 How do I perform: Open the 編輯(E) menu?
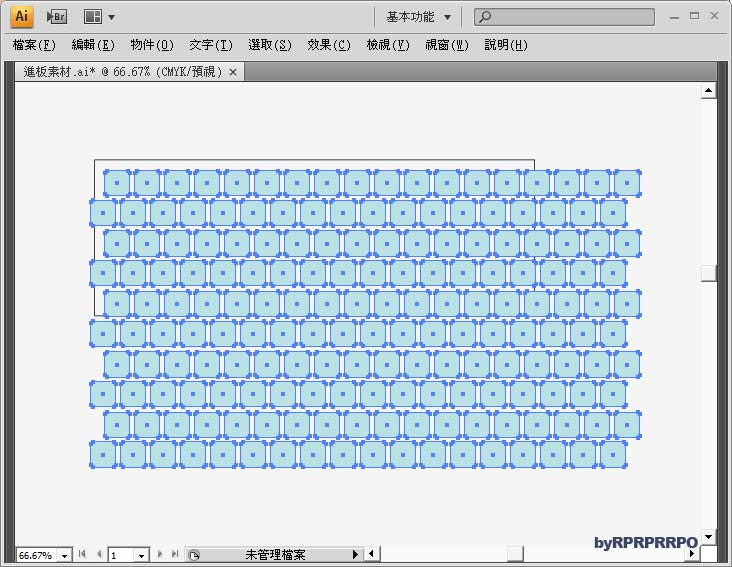92,45
